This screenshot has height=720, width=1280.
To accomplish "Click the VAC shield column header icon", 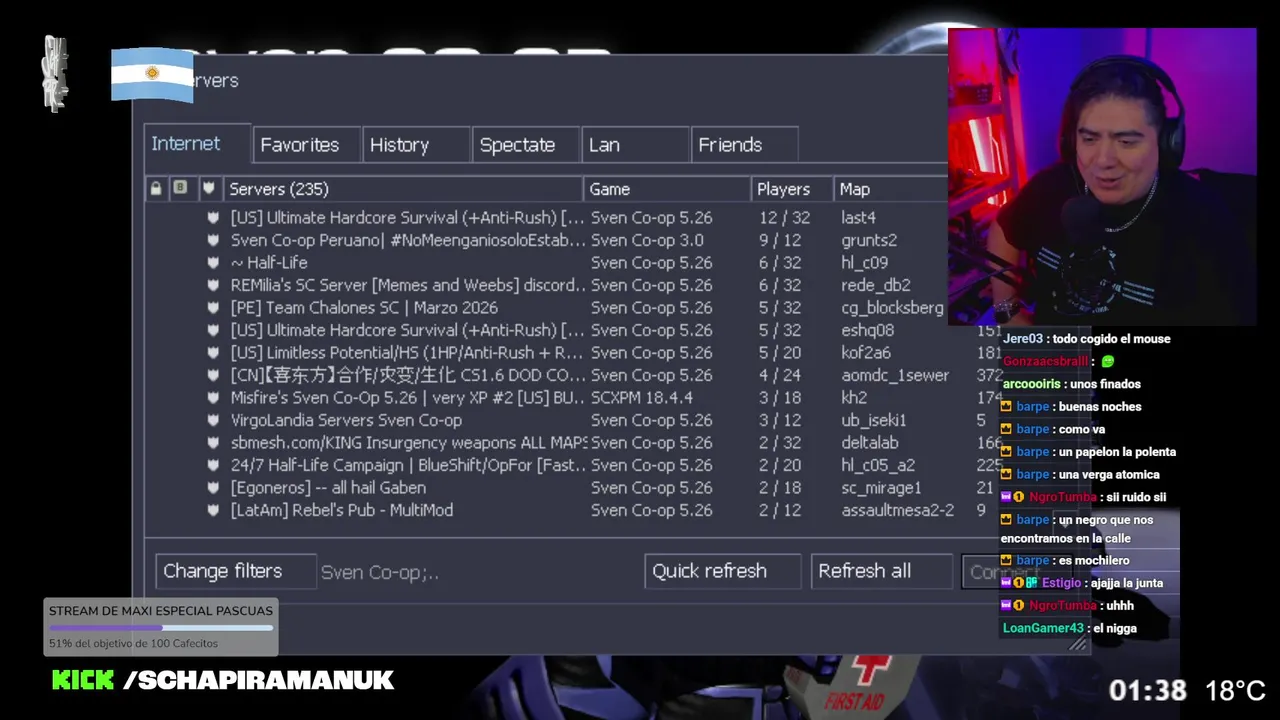I will [208, 188].
